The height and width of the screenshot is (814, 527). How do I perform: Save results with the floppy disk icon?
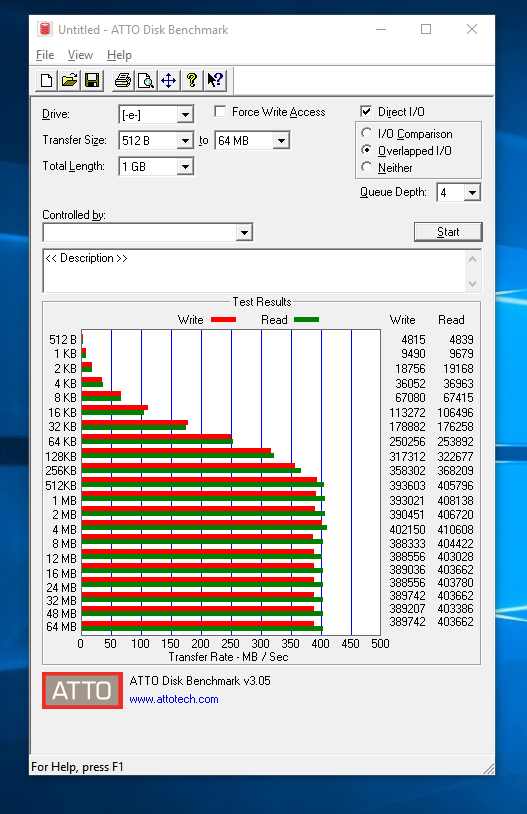coord(92,80)
